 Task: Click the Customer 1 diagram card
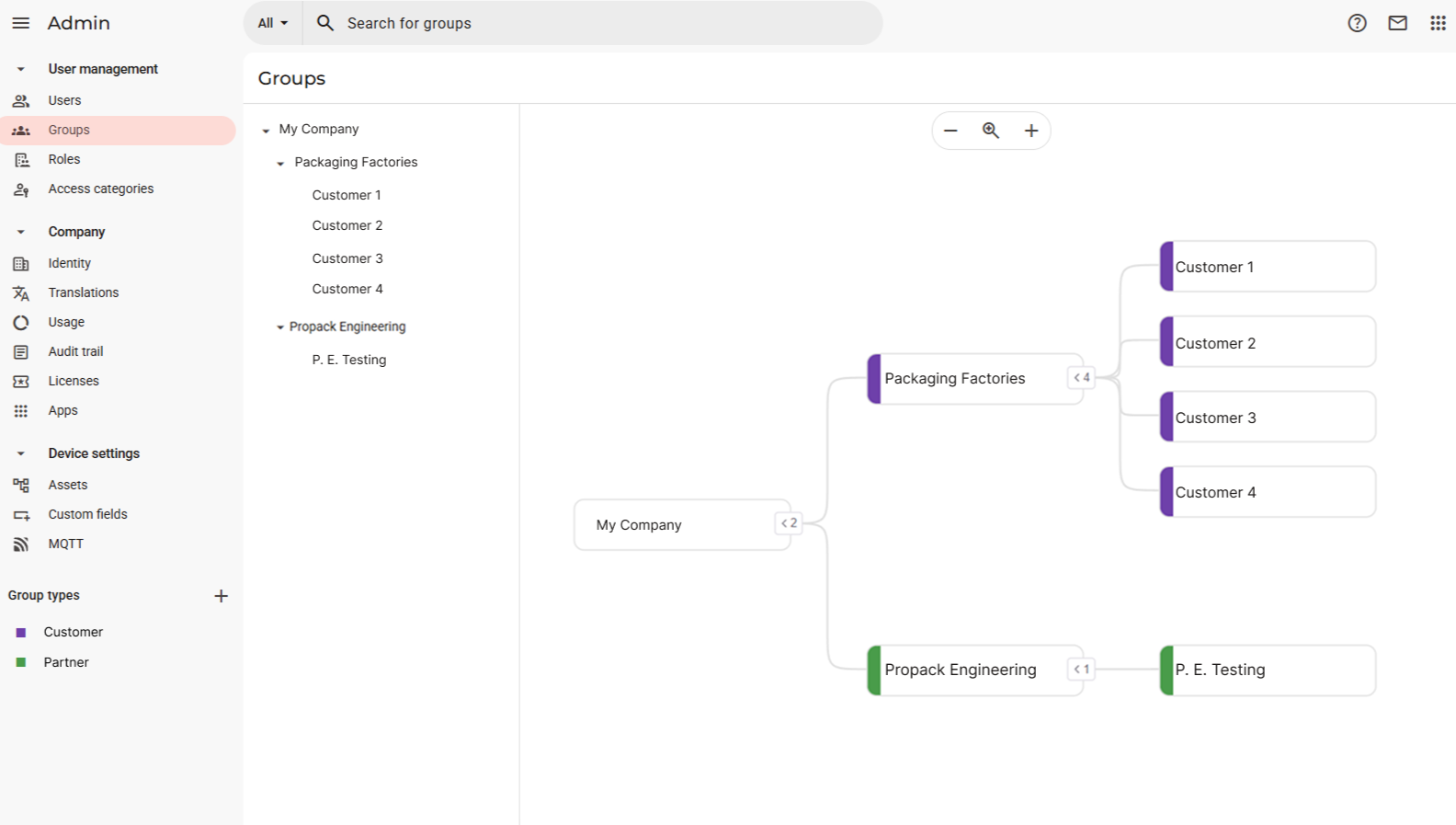click(1268, 267)
